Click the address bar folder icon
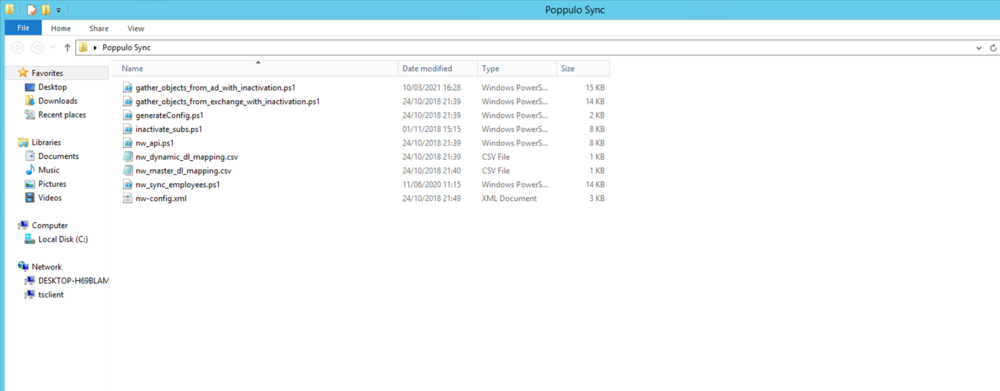1000x391 pixels. coord(83,47)
